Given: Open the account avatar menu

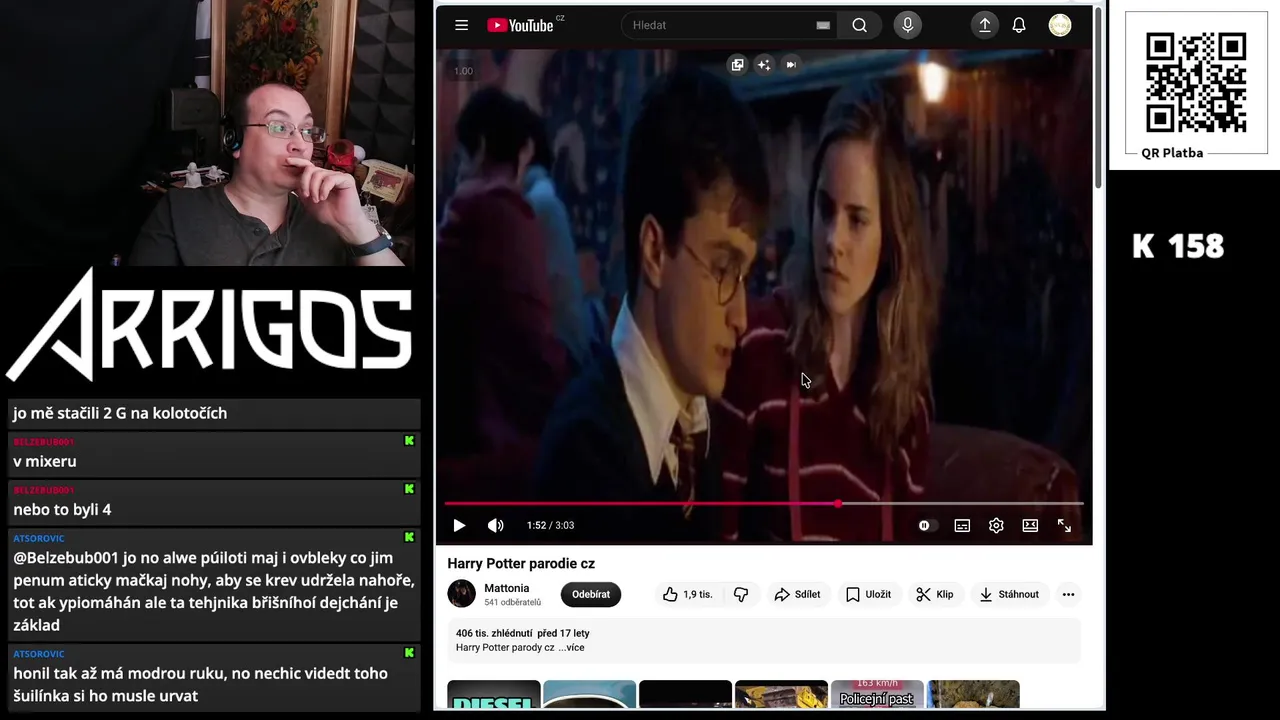Looking at the screenshot, I should tap(1060, 25).
